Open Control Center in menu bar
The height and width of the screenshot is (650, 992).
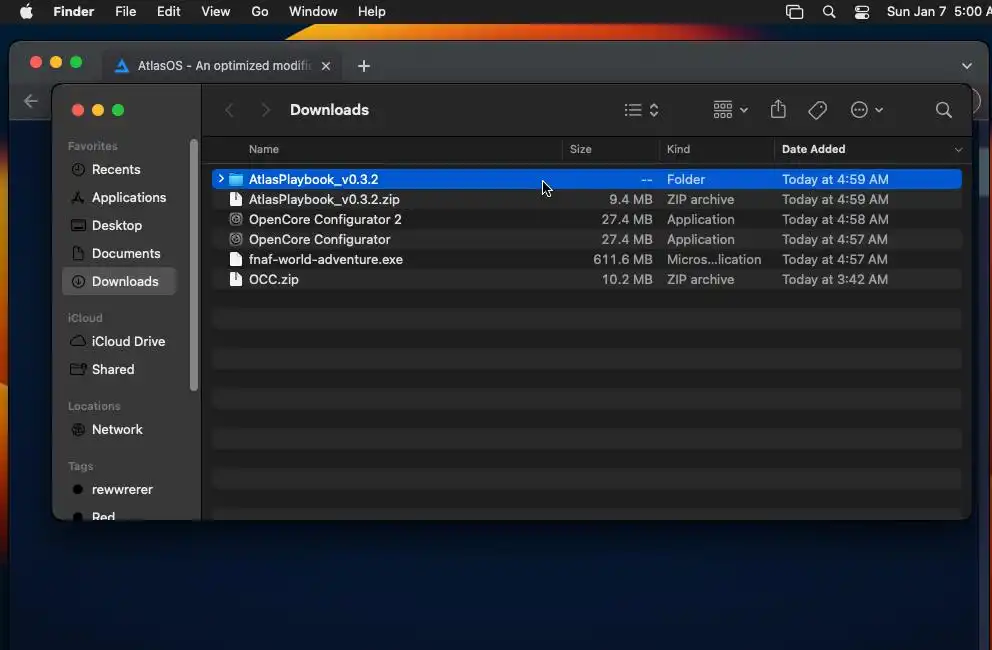tap(862, 11)
